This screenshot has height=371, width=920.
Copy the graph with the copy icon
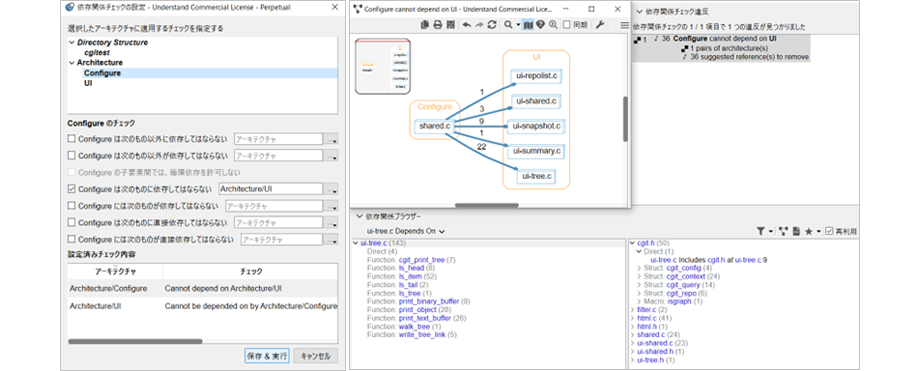425,25
